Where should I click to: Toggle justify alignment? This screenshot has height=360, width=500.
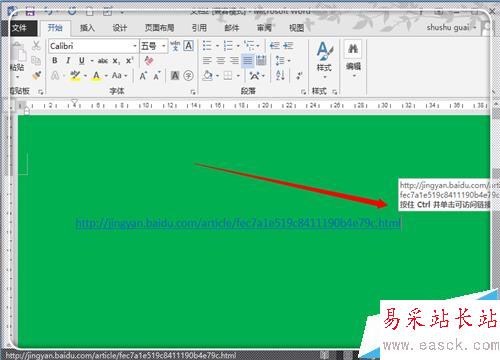tap(248, 61)
